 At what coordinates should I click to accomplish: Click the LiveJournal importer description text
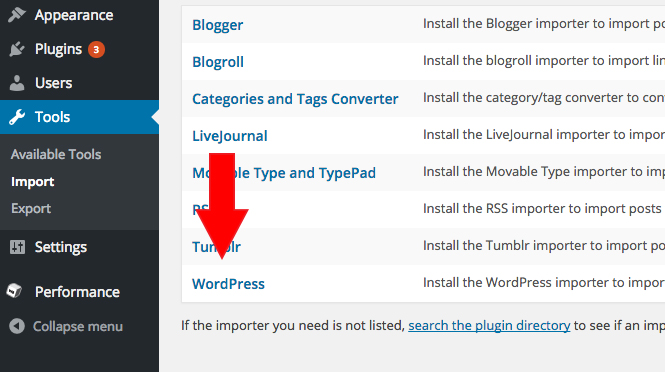coord(544,134)
